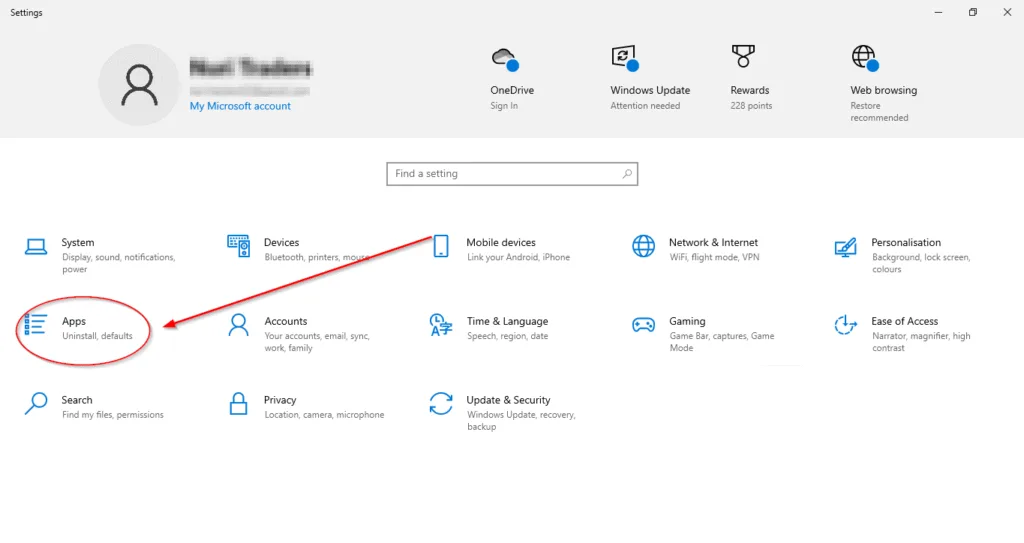This screenshot has height=543, width=1024.
Task: Open the Apps list icon
Action: tap(36, 325)
